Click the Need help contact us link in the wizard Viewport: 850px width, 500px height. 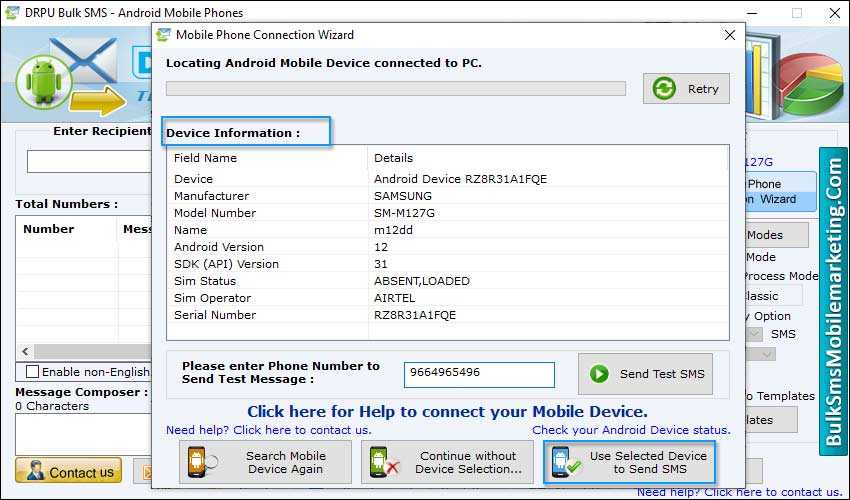268,430
